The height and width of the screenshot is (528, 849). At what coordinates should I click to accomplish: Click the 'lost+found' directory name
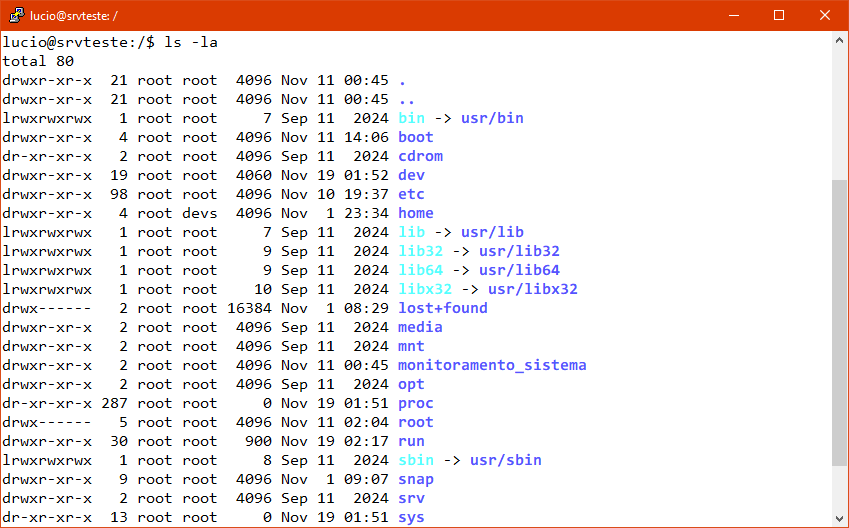[443, 308]
